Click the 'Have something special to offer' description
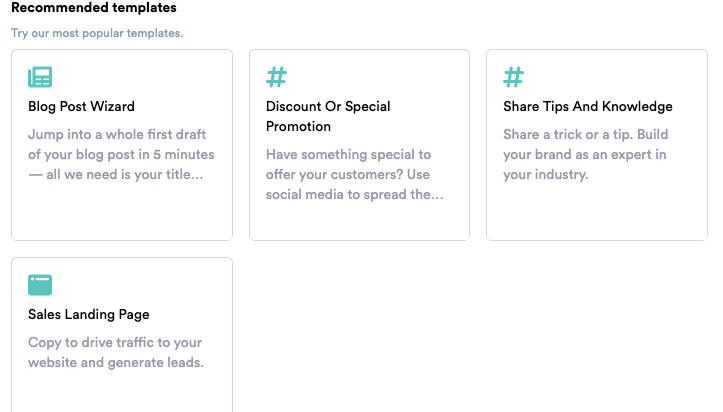723x412 pixels. click(355, 174)
